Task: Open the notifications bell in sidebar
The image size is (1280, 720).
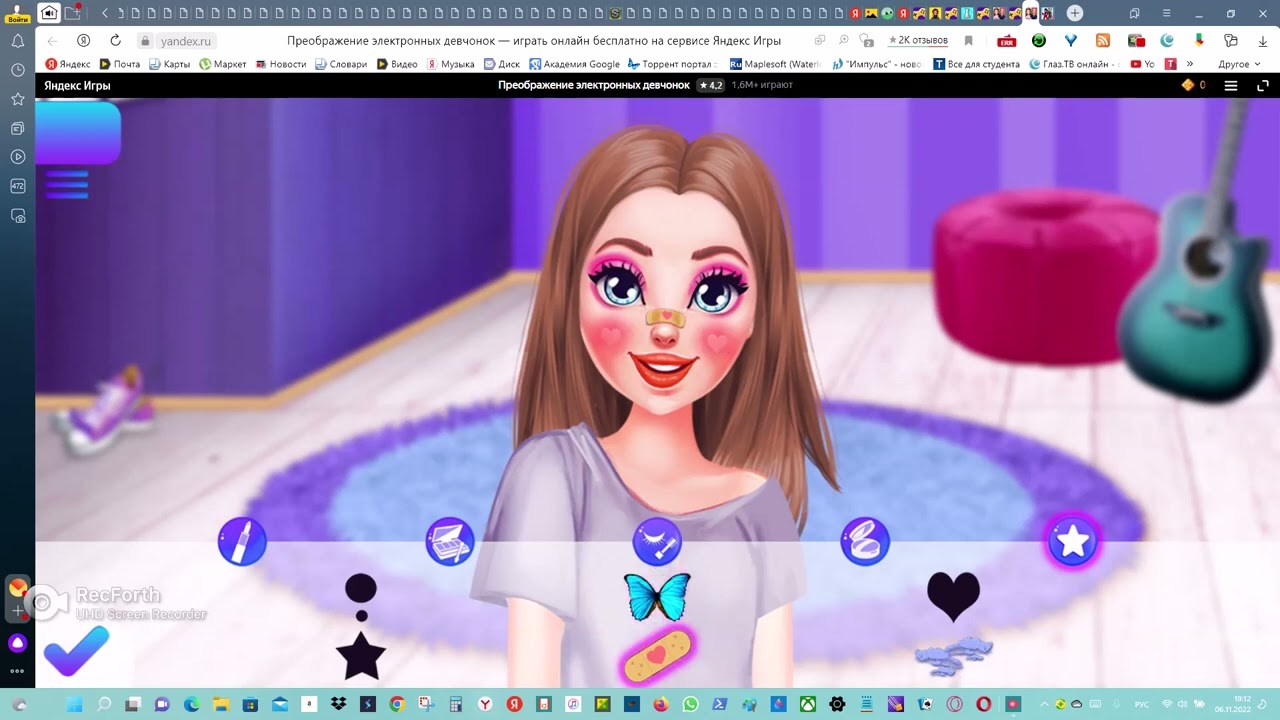Action: [17, 41]
